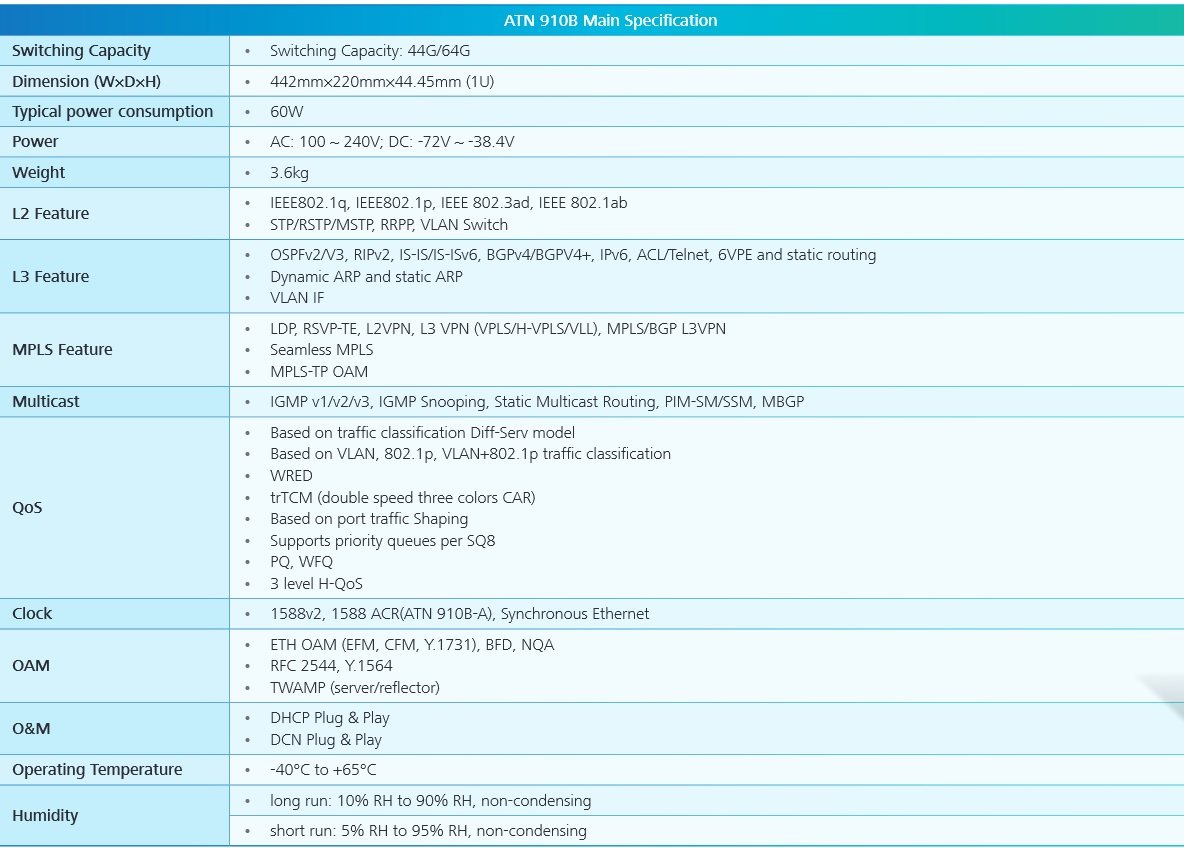Select the 'Dimension (W×D×H)' row label
Image resolution: width=1184 pixels, height=848 pixels.
[86, 82]
